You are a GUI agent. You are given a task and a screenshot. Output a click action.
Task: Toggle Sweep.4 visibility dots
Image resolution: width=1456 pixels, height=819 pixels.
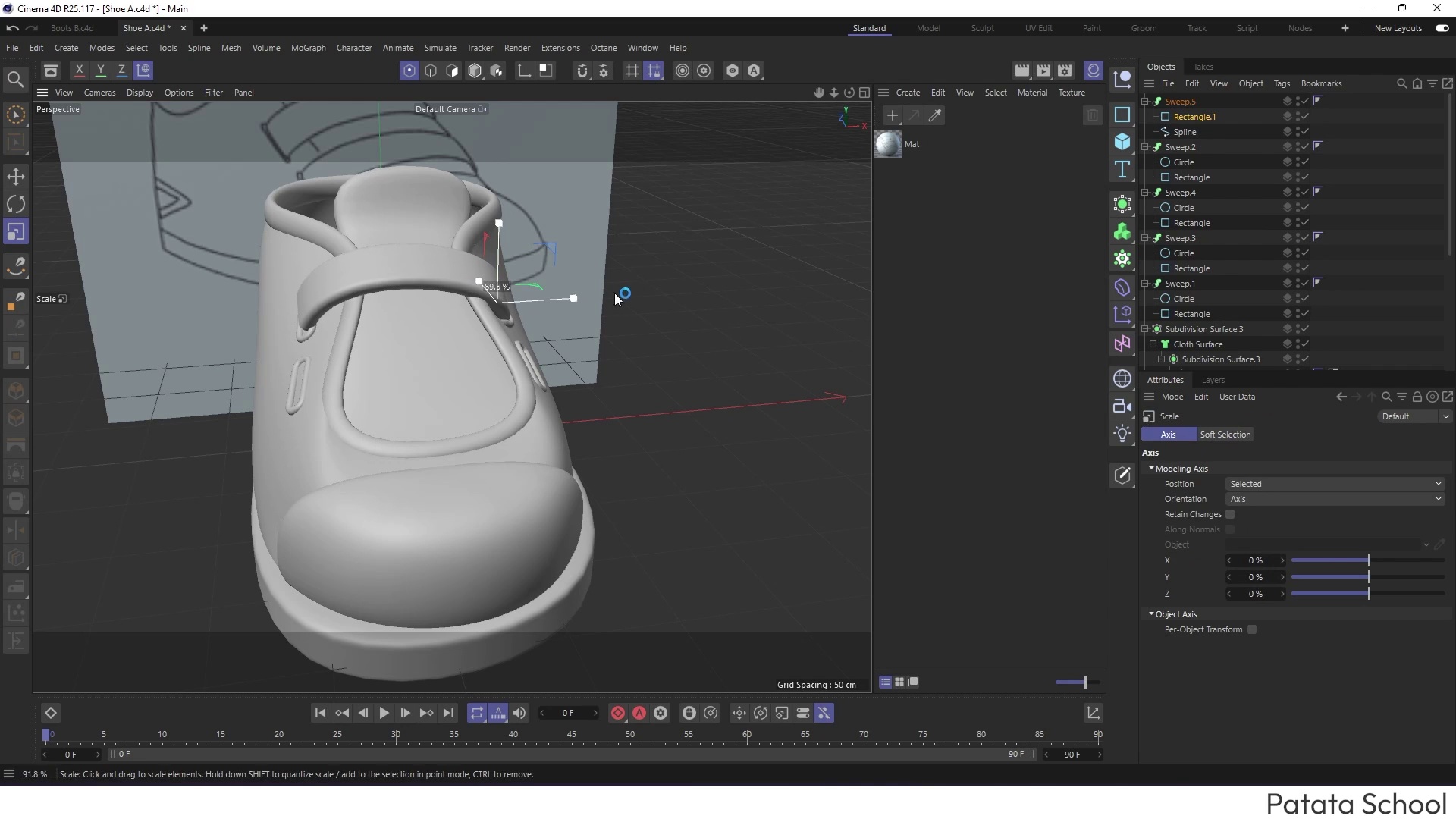click(x=1298, y=193)
